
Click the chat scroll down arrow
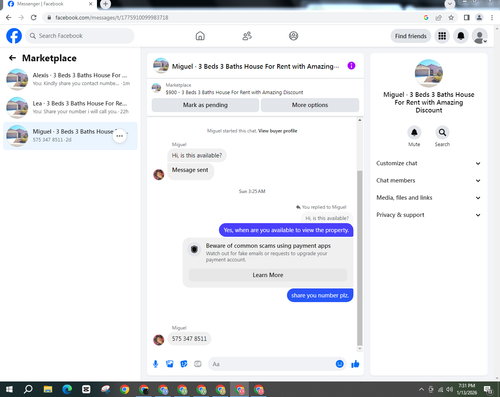[x=360, y=349]
